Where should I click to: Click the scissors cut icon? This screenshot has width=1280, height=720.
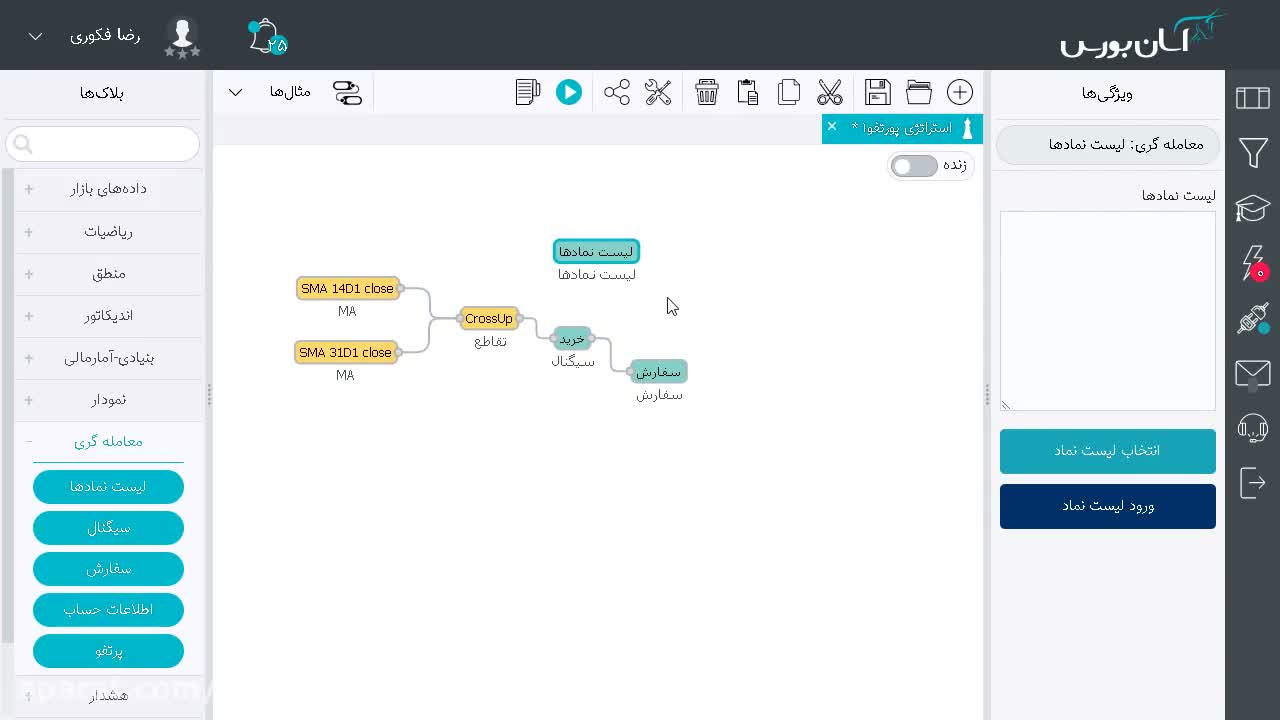830,92
